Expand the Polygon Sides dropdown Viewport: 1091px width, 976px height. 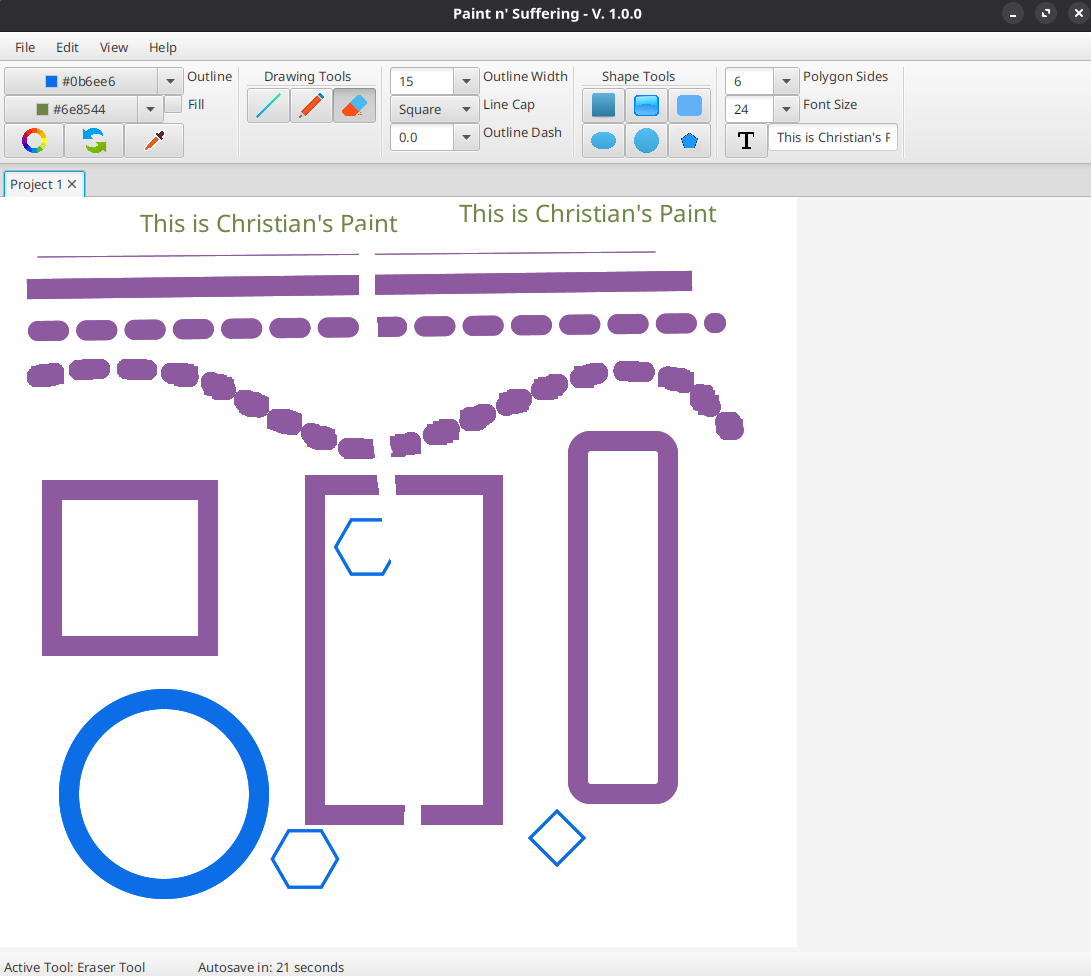tap(786, 81)
